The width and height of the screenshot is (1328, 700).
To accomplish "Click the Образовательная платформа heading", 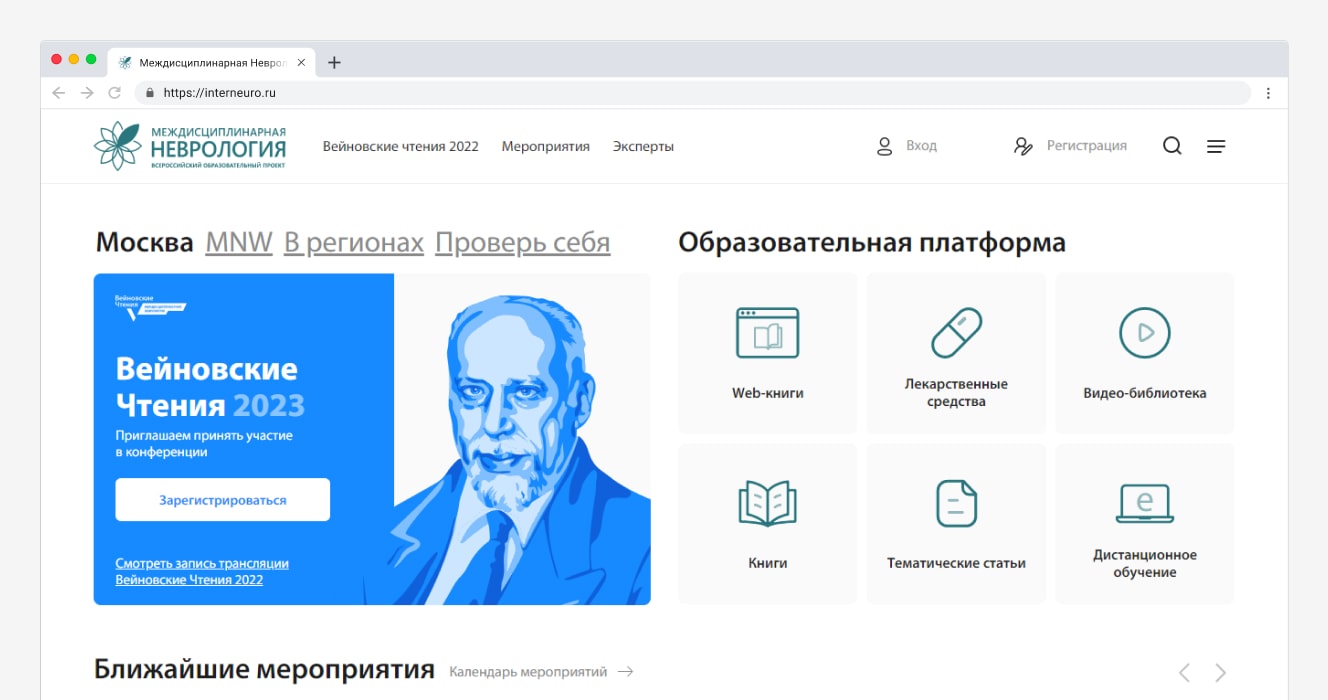I will coord(872,243).
